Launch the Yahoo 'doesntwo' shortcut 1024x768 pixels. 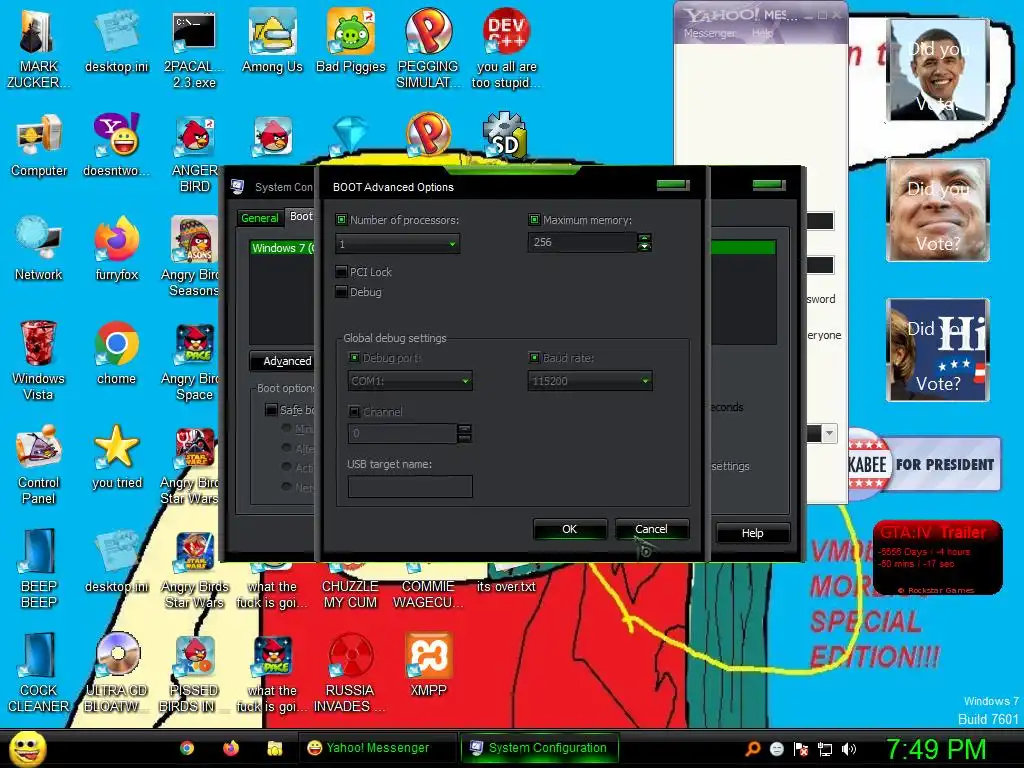click(x=116, y=146)
